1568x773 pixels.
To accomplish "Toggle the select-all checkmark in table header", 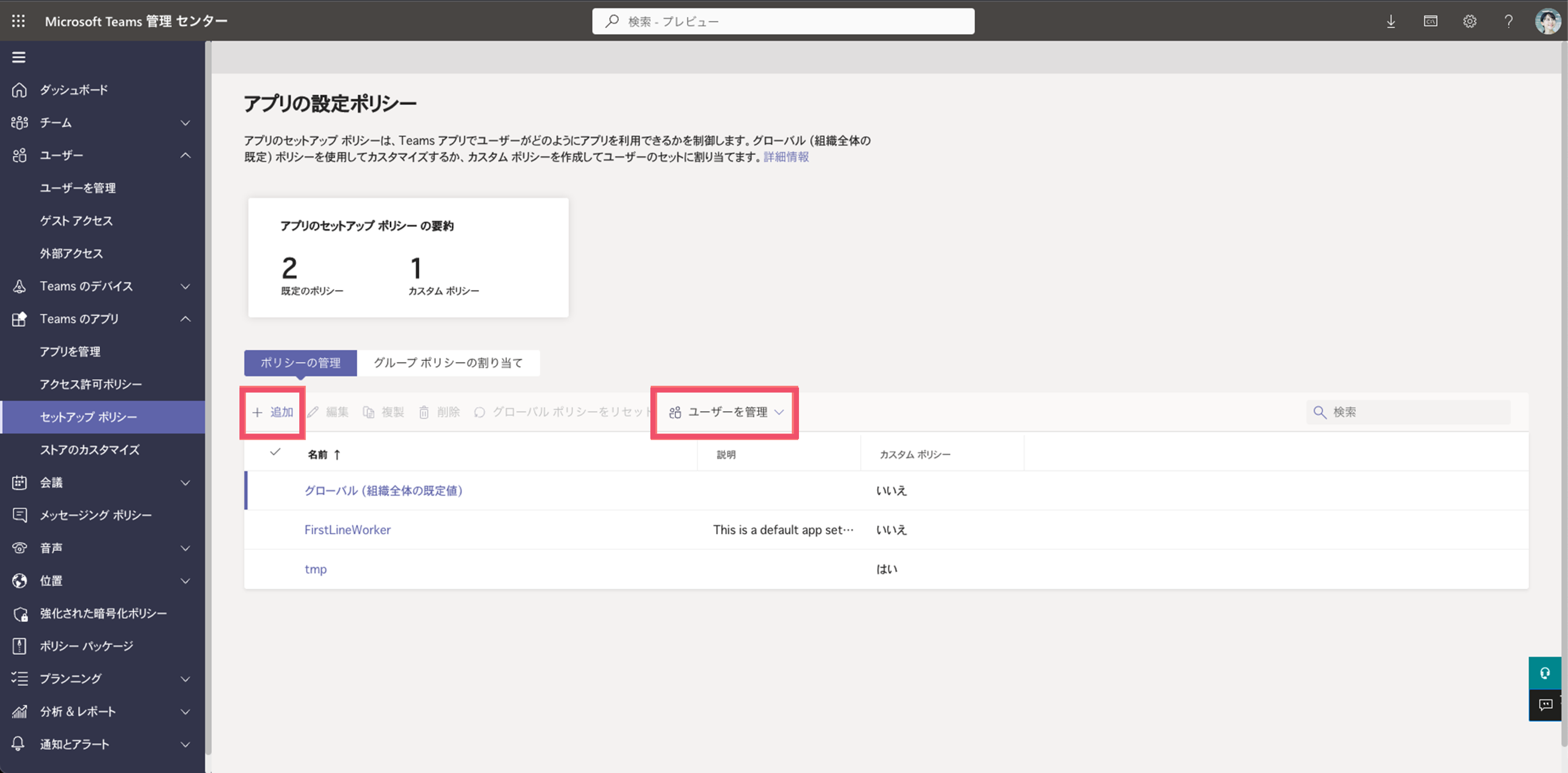I will coord(275,452).
